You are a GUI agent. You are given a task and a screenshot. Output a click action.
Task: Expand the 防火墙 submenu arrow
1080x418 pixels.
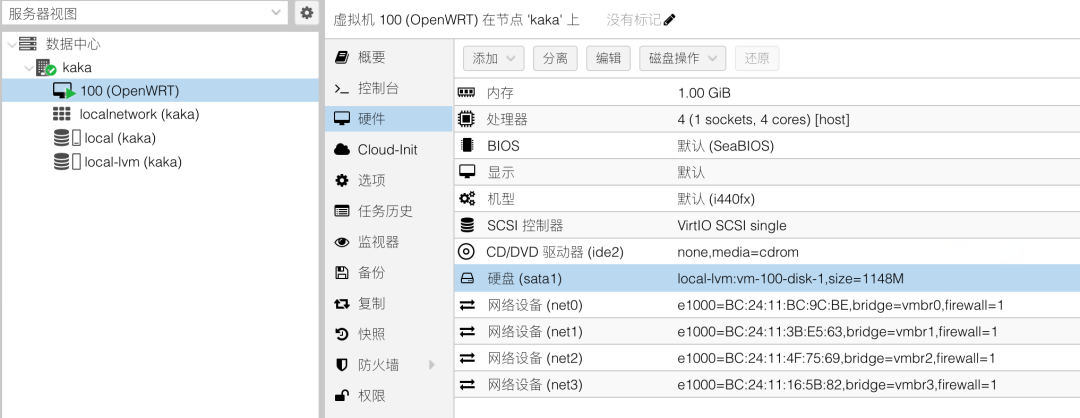coord(432,365)
